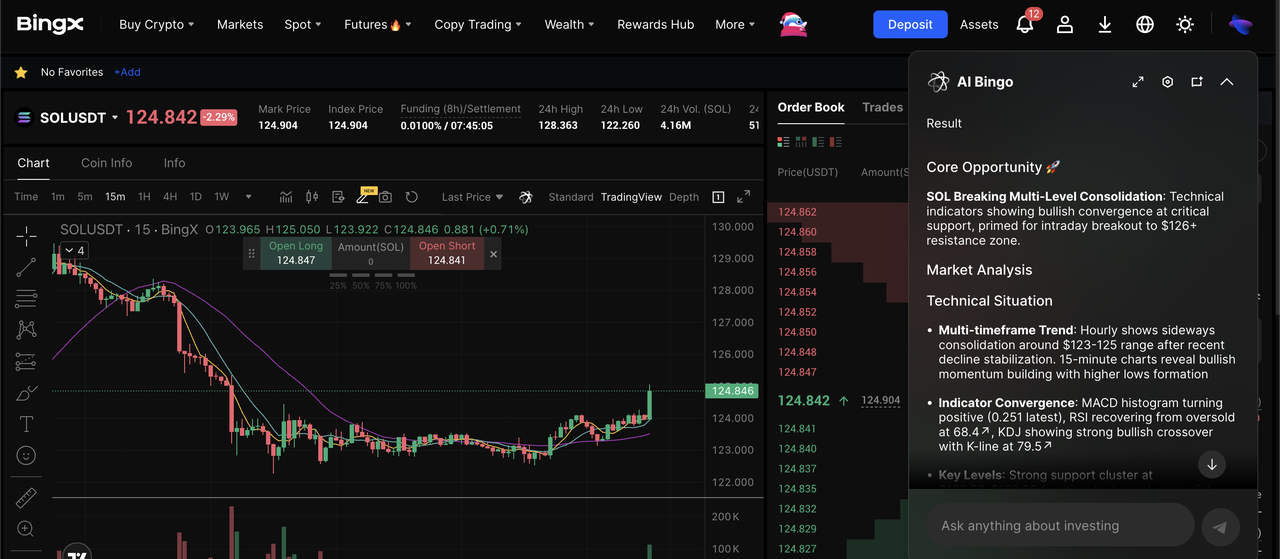Click the language globe icon
This screenshot has height=559, width=1280.
1145,25
